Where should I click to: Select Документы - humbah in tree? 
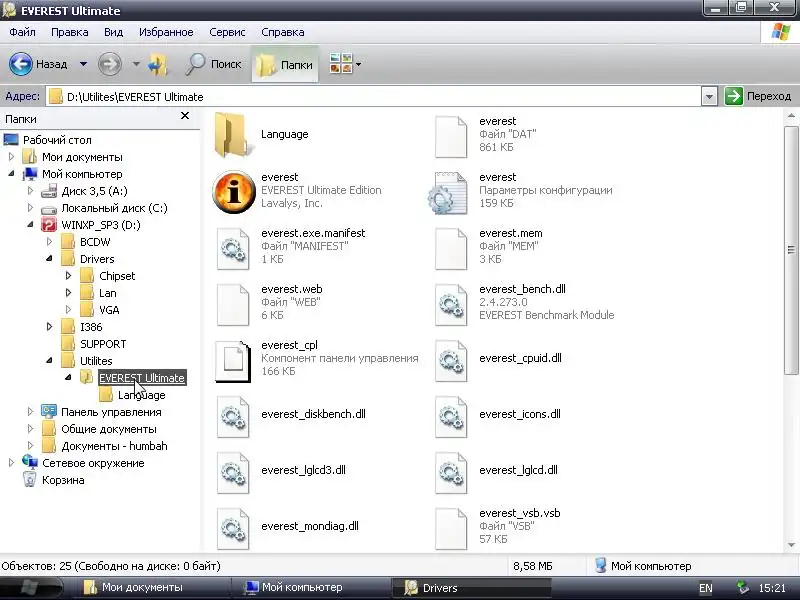click(x=114, y=446)
